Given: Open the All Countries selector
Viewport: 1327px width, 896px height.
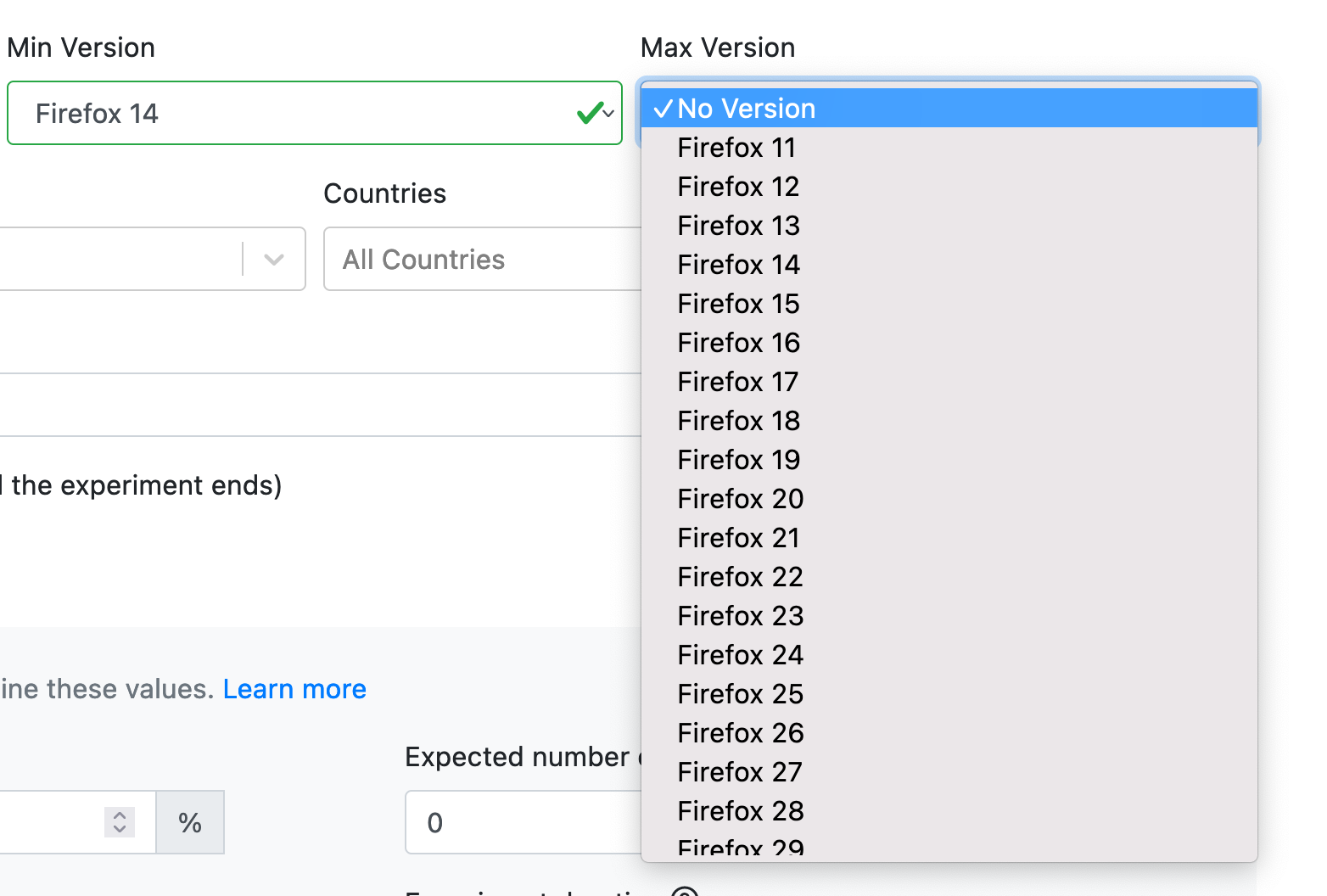Looking at the screenshot, I should [483, 259].
